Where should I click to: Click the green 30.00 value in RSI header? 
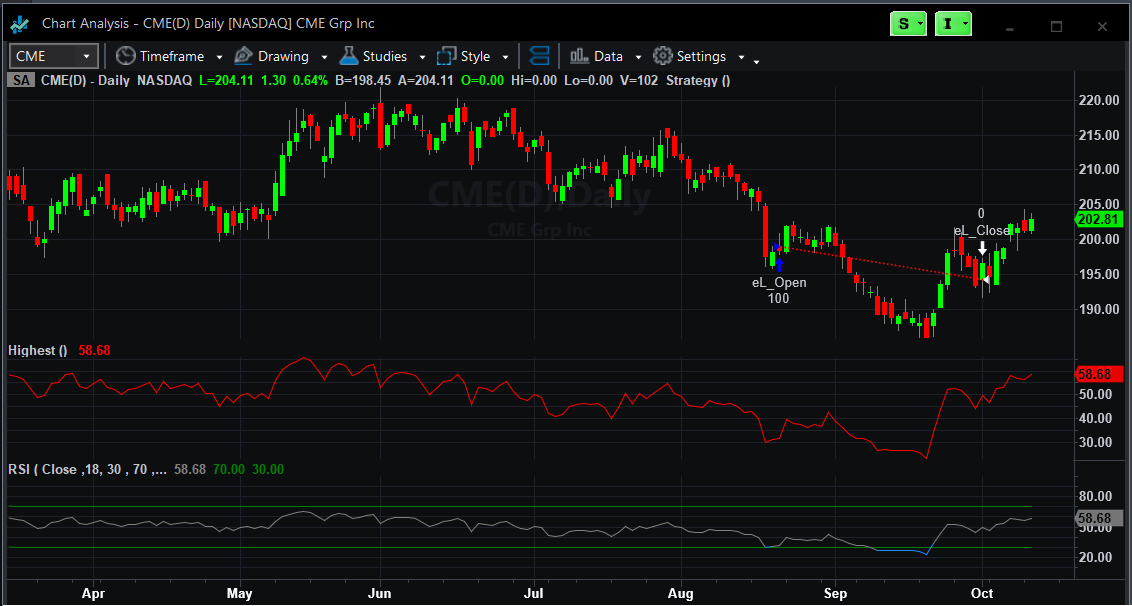coord(268,469)
